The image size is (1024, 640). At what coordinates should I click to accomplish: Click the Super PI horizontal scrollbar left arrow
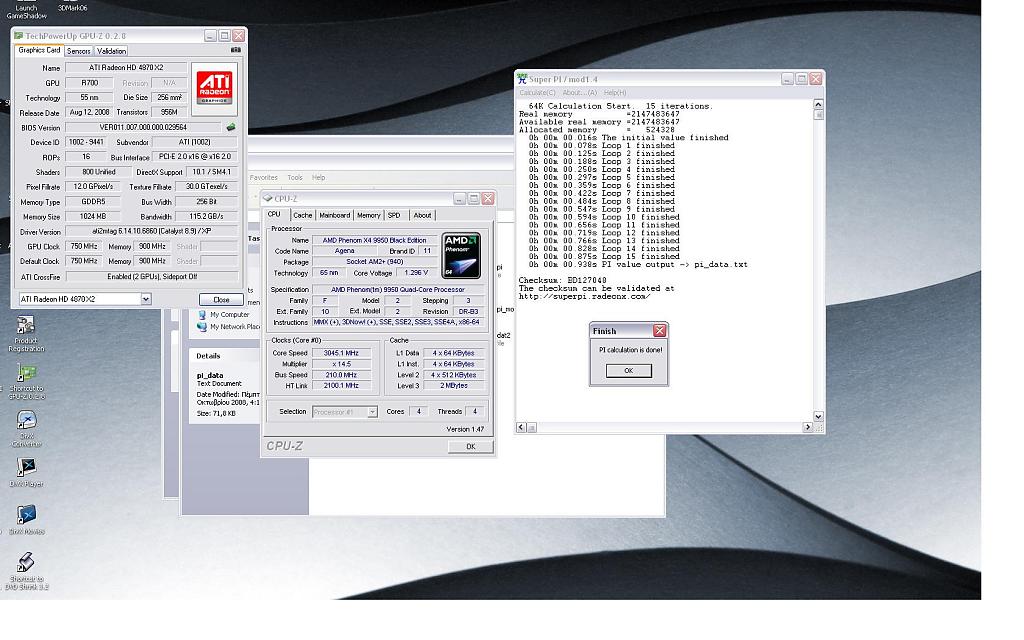[521, 427]
